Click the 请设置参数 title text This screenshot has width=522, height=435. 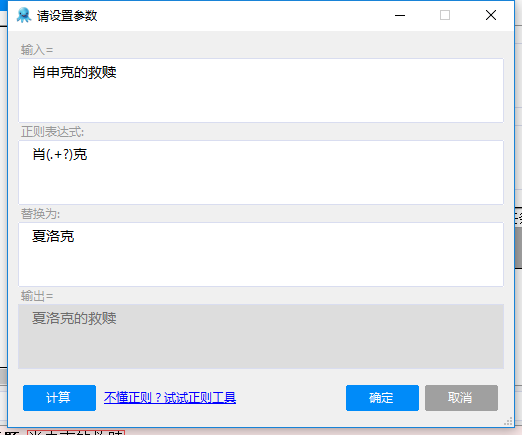click(x=67, y=16)
